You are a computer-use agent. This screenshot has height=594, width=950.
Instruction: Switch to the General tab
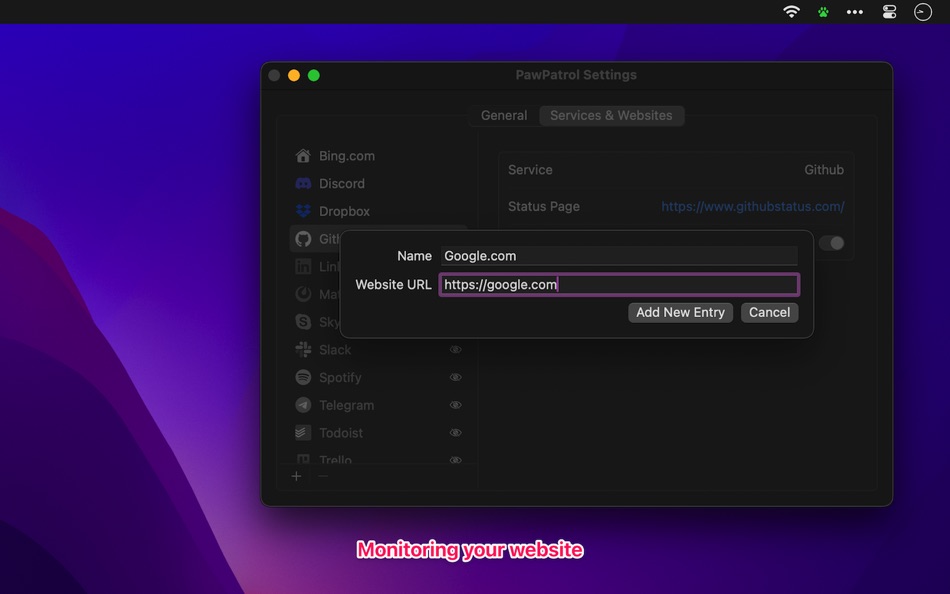point(502,115)
